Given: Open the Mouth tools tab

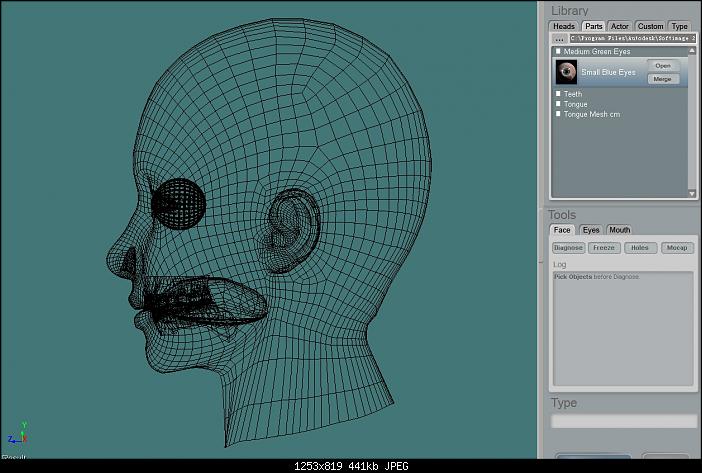Looking at the screenshot, I should pos(620,230).
